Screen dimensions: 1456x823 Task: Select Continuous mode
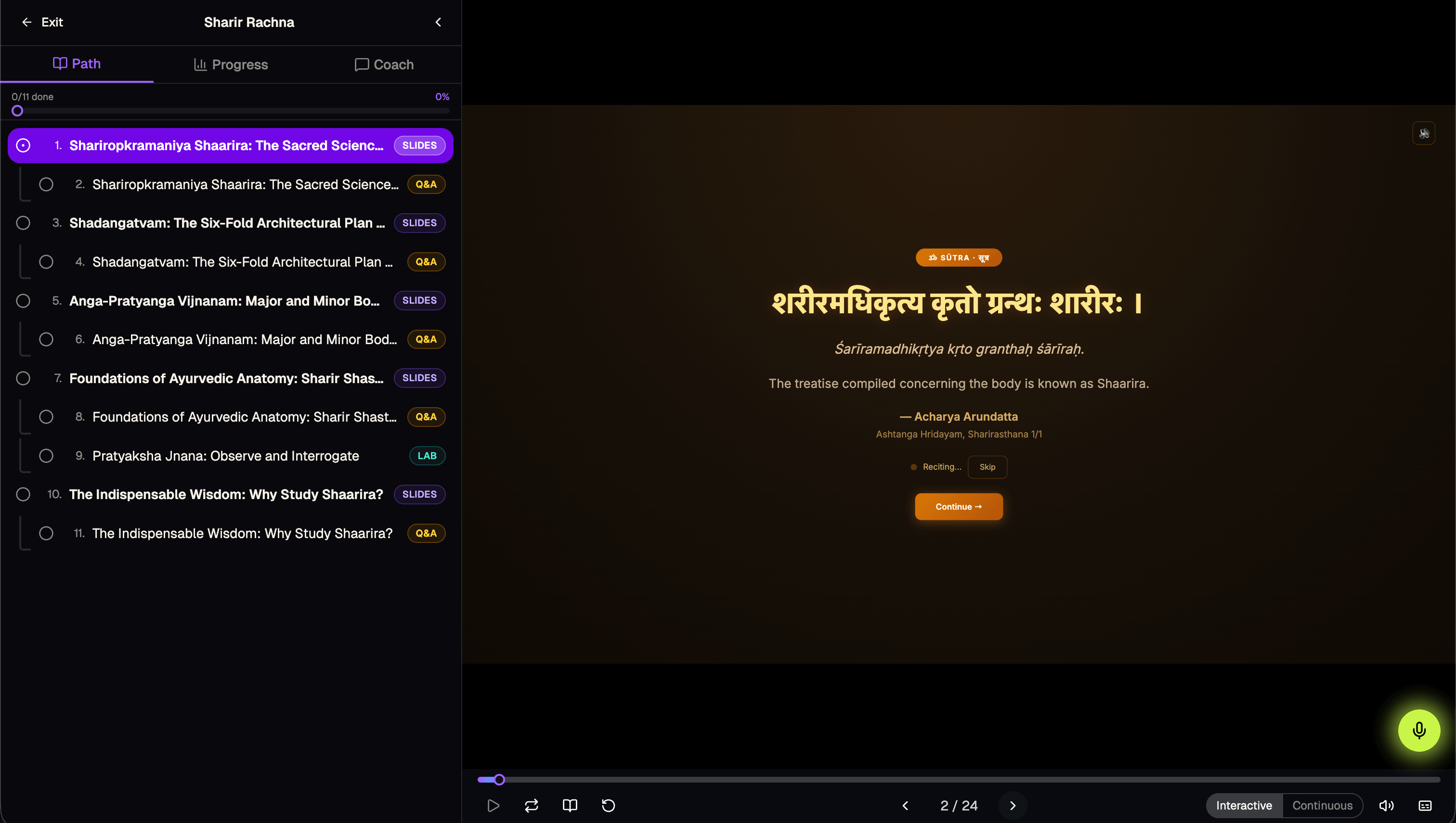(x=1322, y=806)
